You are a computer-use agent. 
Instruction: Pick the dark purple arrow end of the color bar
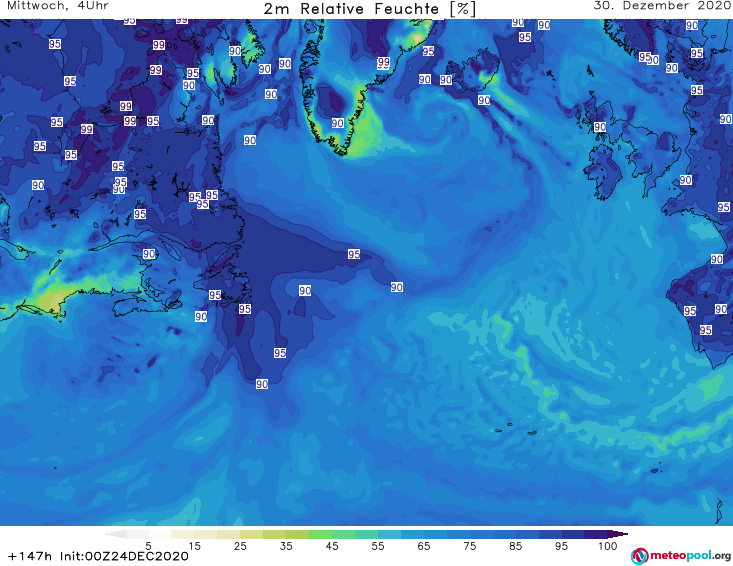(618, 534)
